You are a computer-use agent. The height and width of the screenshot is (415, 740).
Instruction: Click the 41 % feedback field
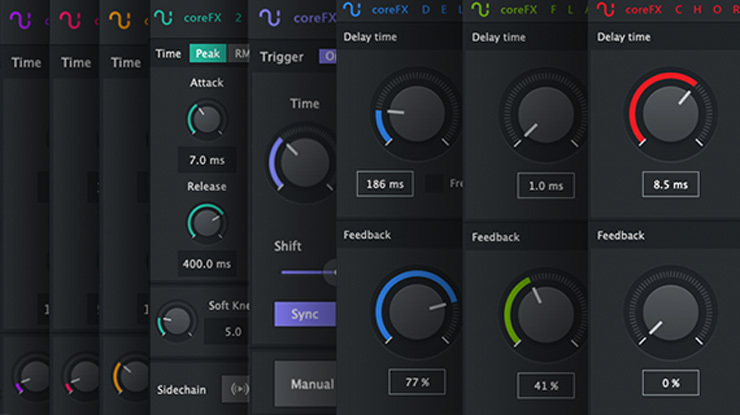click(546, 385)
